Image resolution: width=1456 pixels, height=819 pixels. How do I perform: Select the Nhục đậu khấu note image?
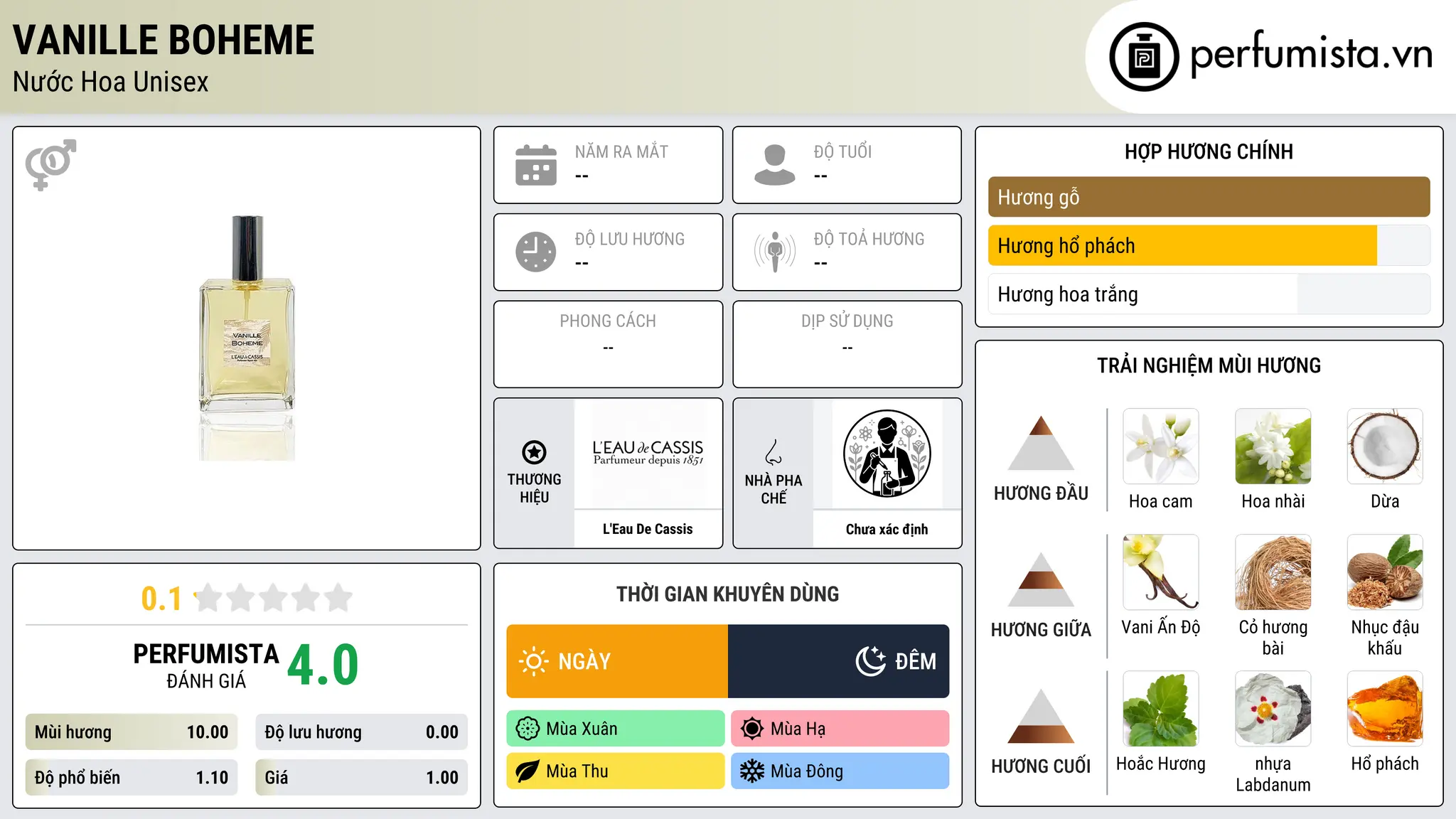tap(1385, 572)
